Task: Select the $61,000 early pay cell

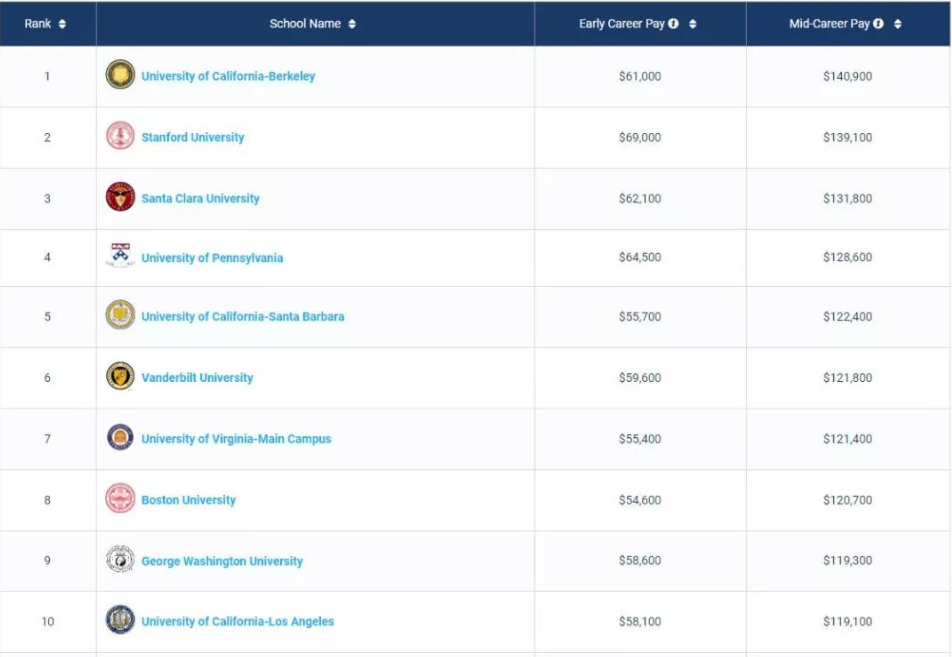Action: click(640, 77)
